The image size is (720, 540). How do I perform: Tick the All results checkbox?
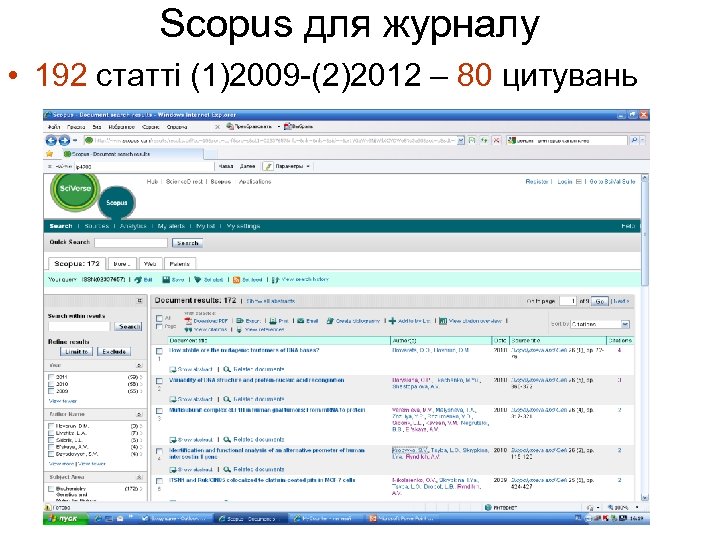(159, 318)
